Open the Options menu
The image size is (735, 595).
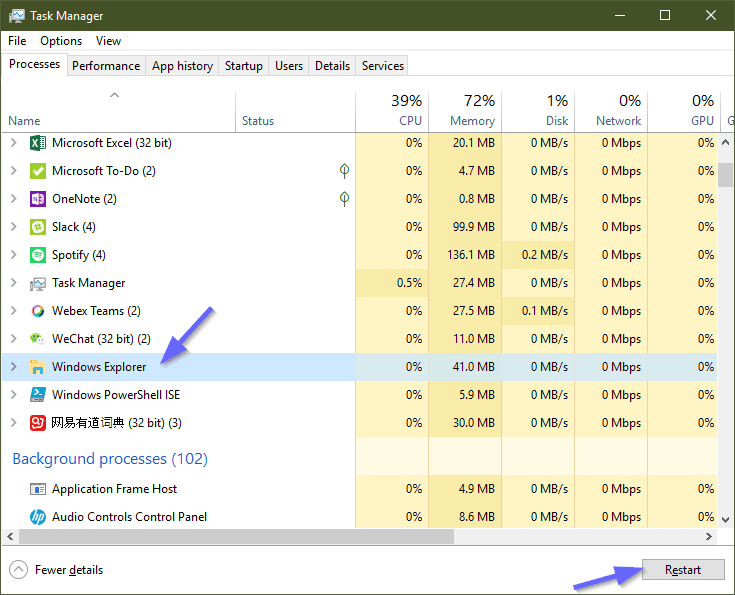pyautogui.click(x=61, y=41)
